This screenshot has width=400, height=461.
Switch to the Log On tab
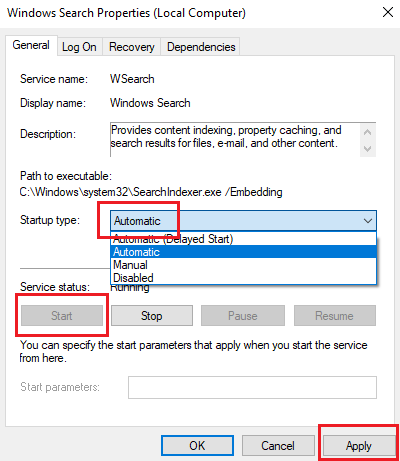click(79, 47)
